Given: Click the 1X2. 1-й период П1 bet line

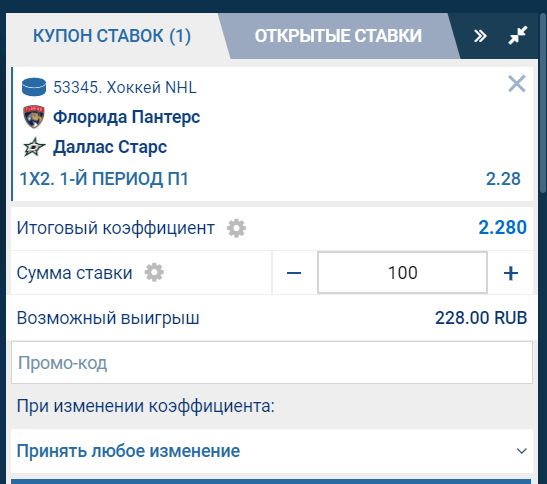Looking at the screenshot, I should 104,179.
